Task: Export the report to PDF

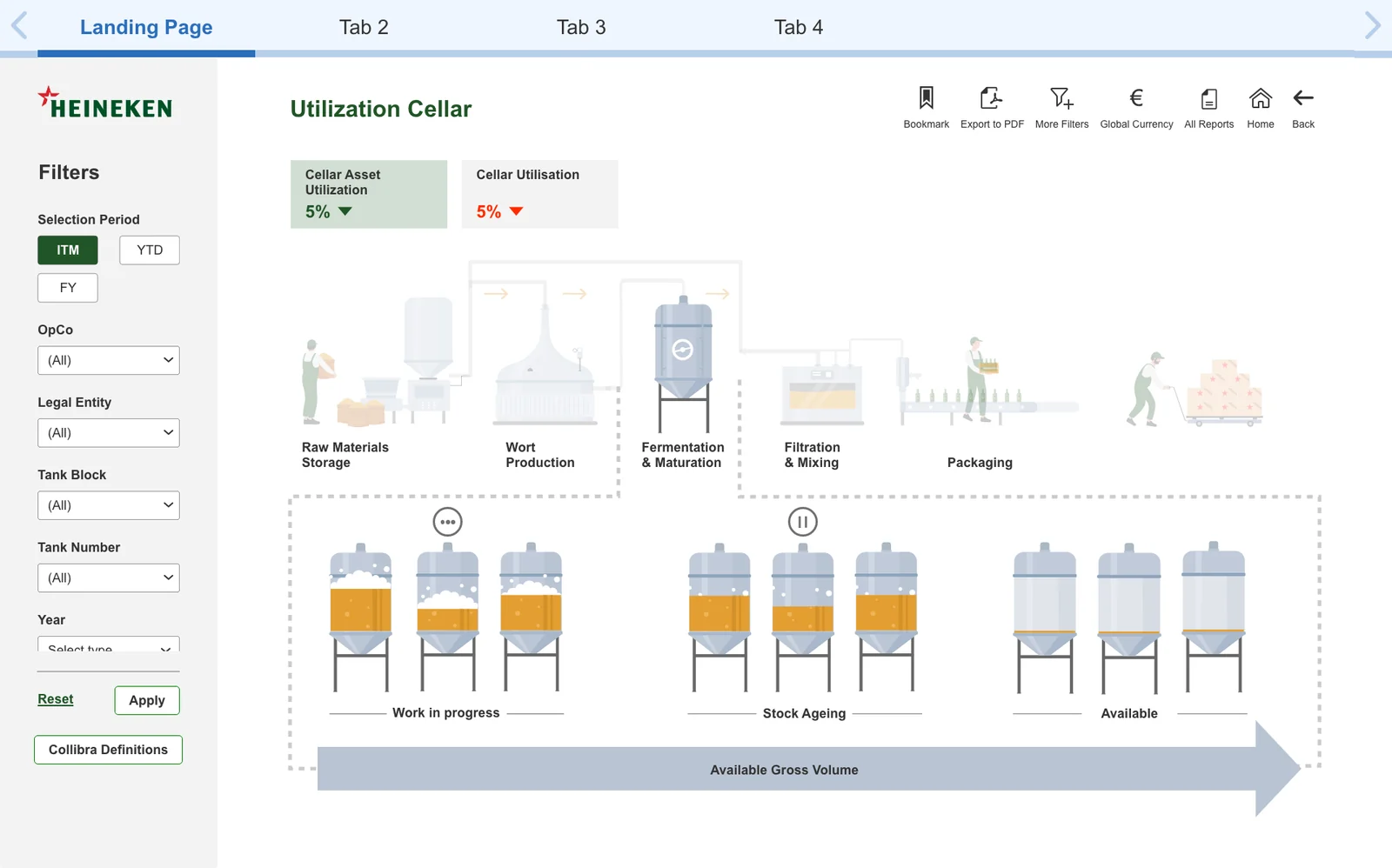Action: 991,97
